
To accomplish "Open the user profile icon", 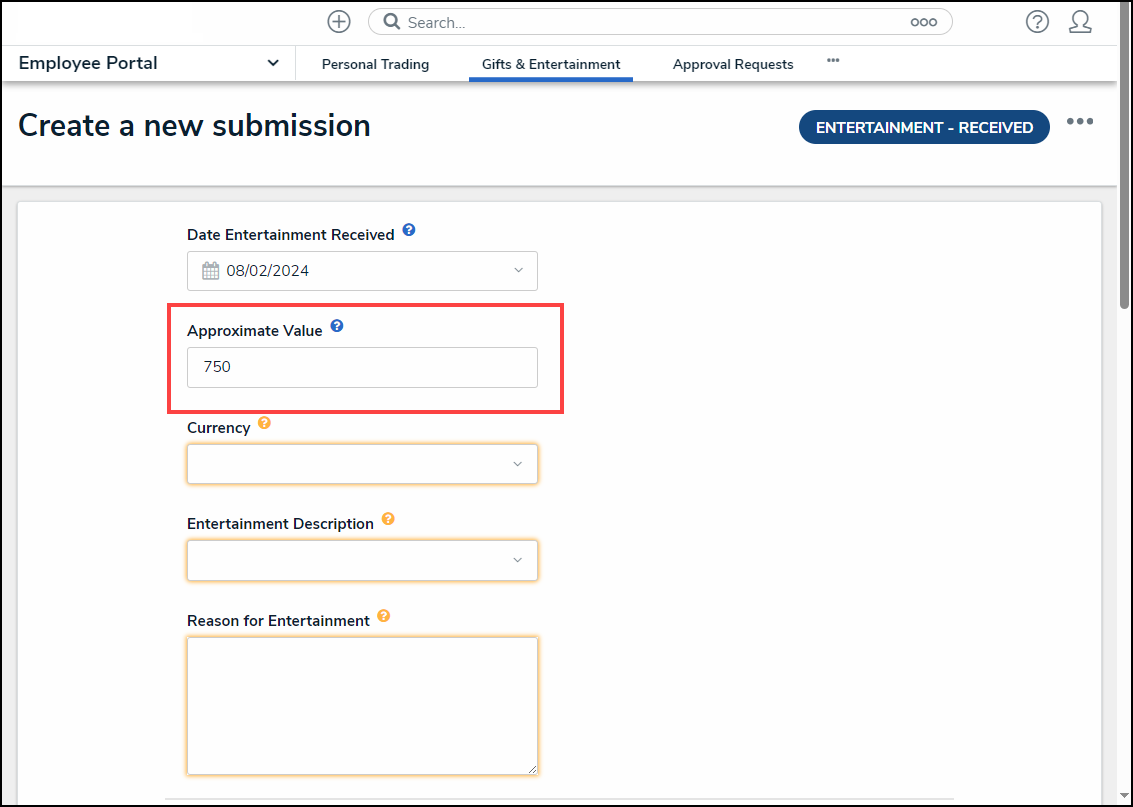I will [x=1080, y=22].
